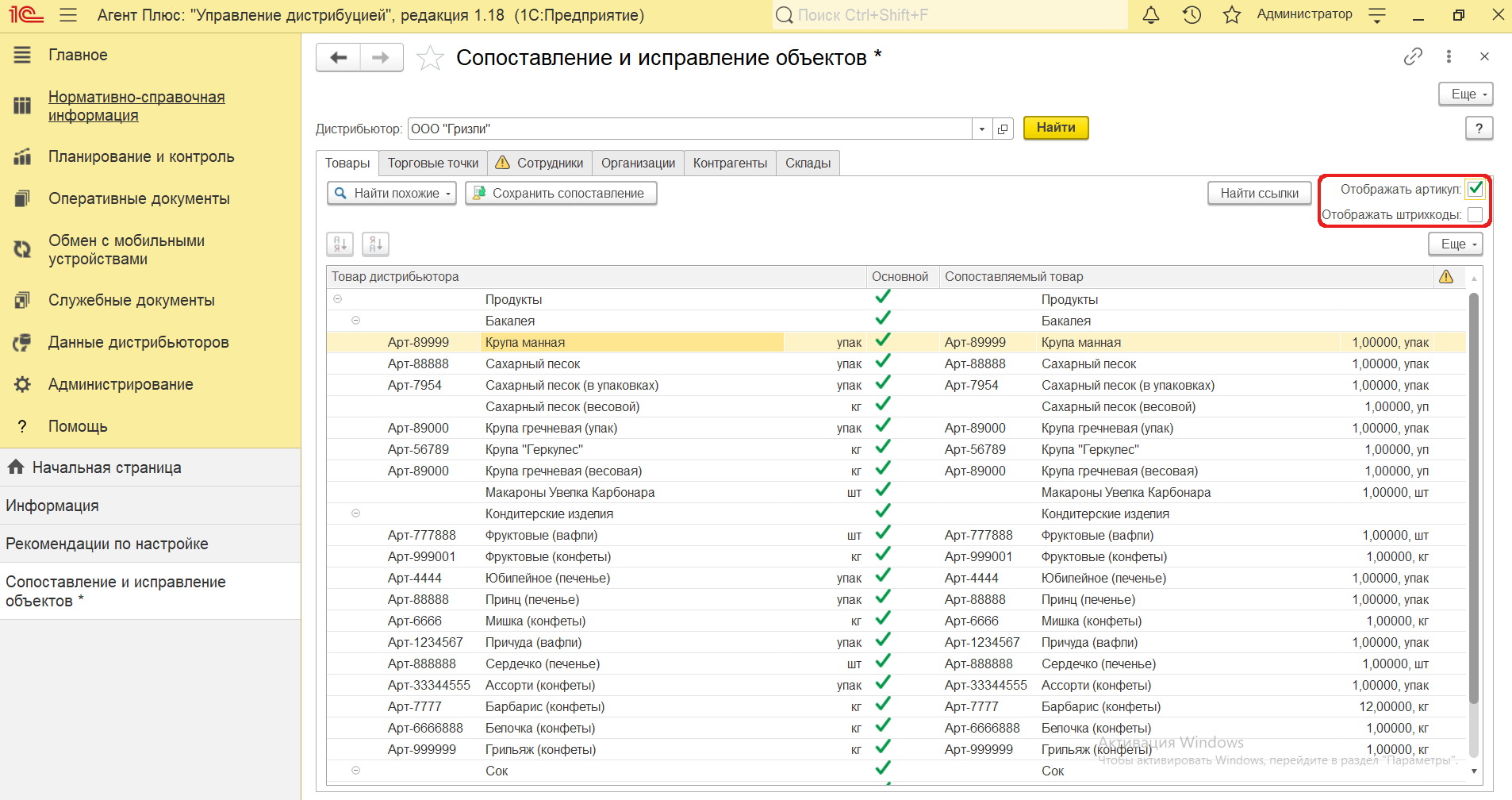This screenshot has height=800, width=1512.
Task: Click the table vertical scrollbar thumb
Action: coord(1474,498)
